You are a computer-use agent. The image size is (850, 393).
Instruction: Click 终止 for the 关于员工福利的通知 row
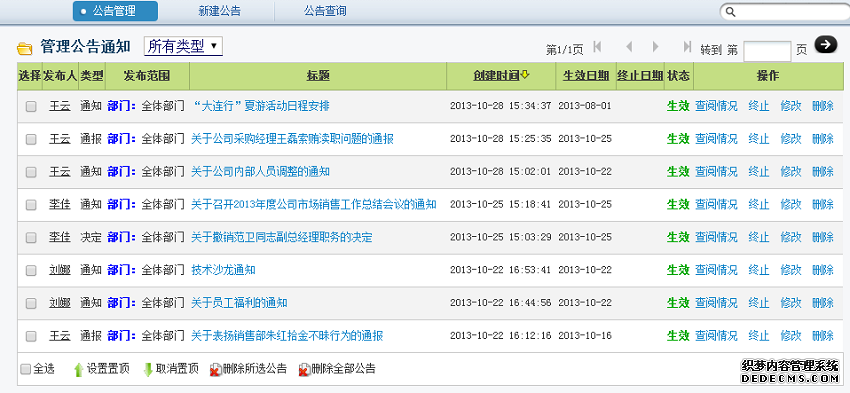coord(759,302)
